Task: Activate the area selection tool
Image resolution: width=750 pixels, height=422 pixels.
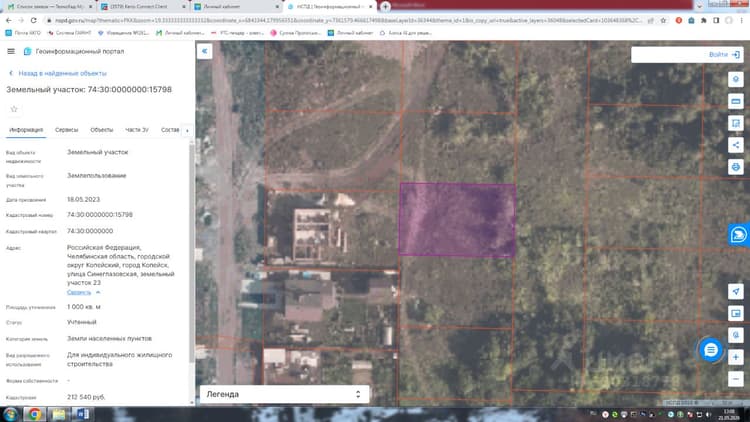Action: coord(736,123)
